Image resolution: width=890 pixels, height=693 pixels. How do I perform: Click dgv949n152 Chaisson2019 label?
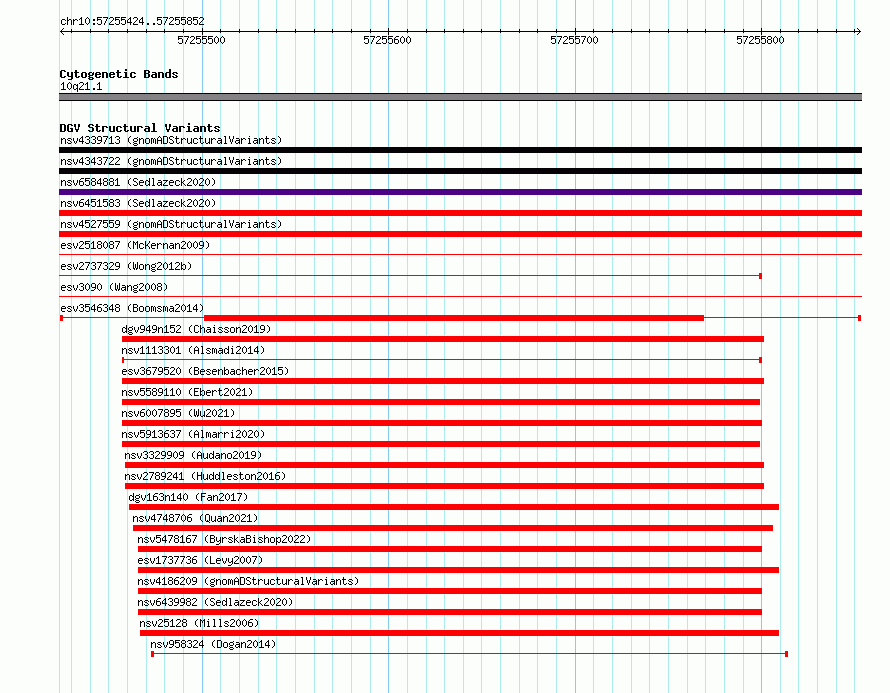pyautogui.click(x=196, y=329)
